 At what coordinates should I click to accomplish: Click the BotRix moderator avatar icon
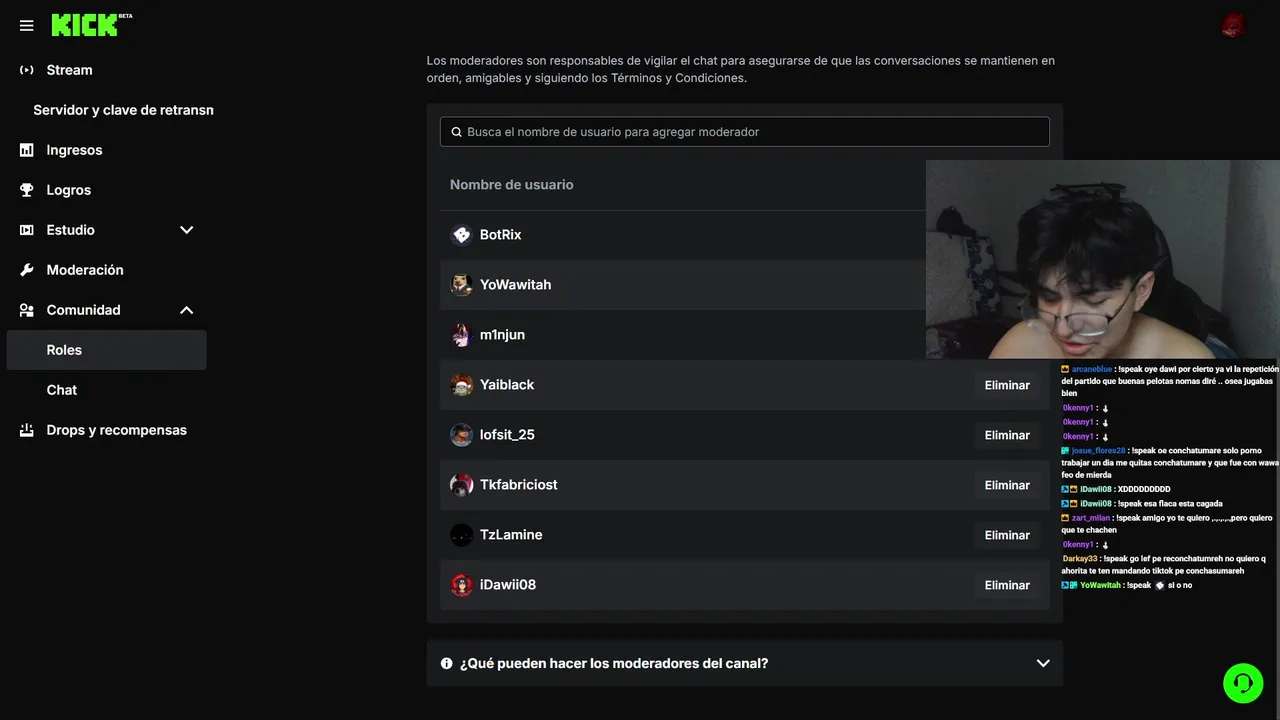[x=461, y=235]
